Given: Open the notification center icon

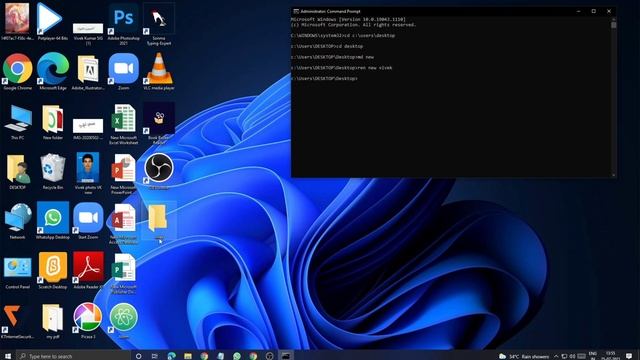Looking at the screenshot, I should tap(629, 356).
